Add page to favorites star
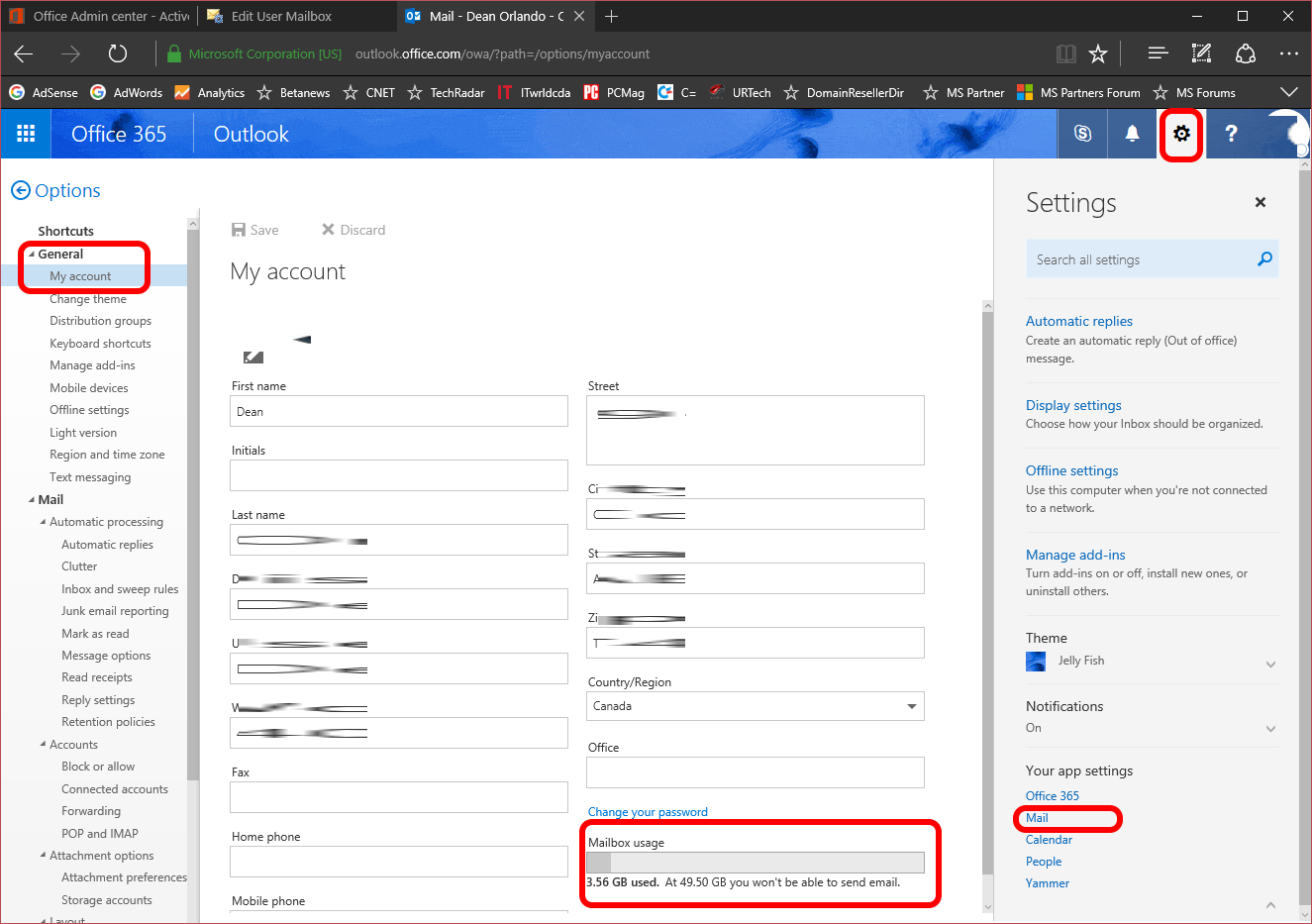The width and height of the screenshot is (1312, 924). [1098, 54]
